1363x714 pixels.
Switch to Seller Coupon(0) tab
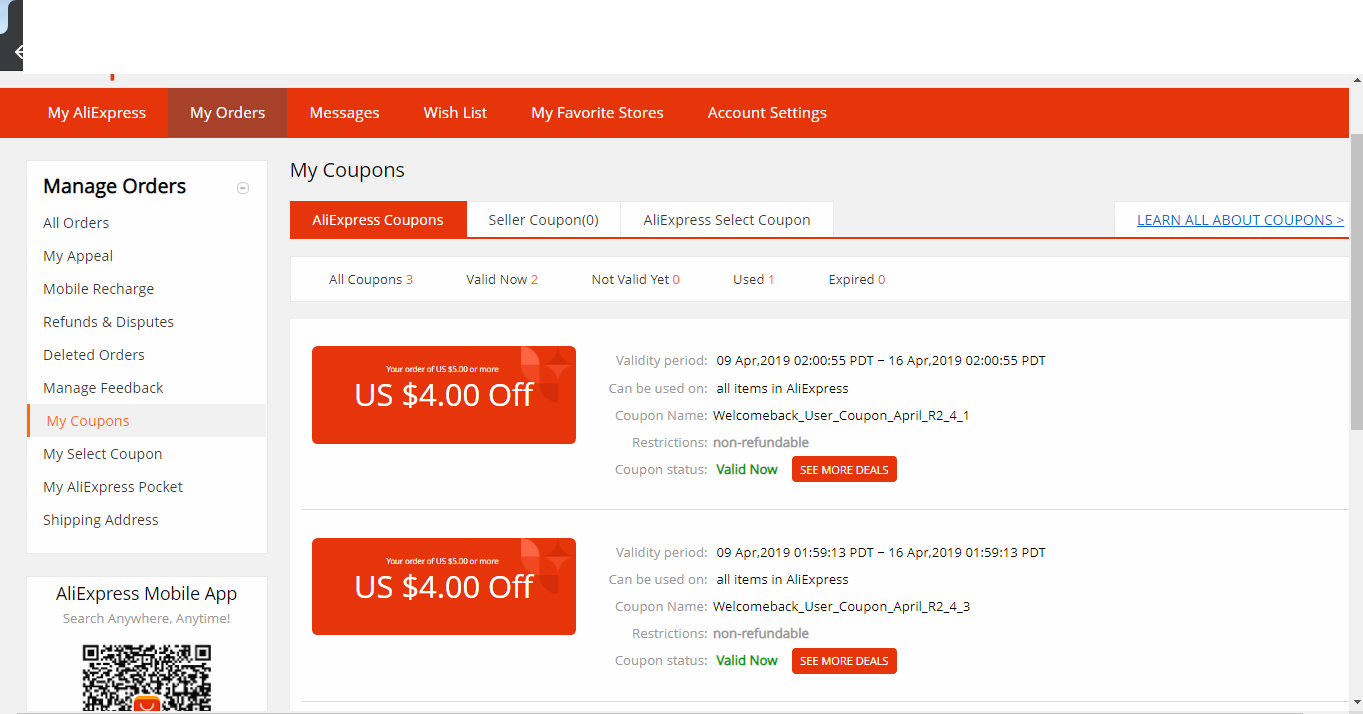coord(544,220)
